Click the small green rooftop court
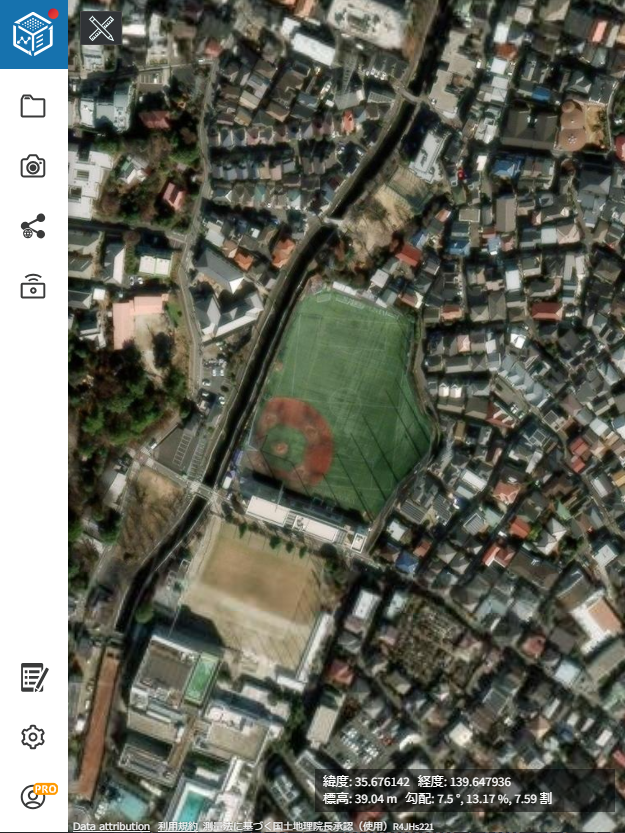 pos(202,678)
